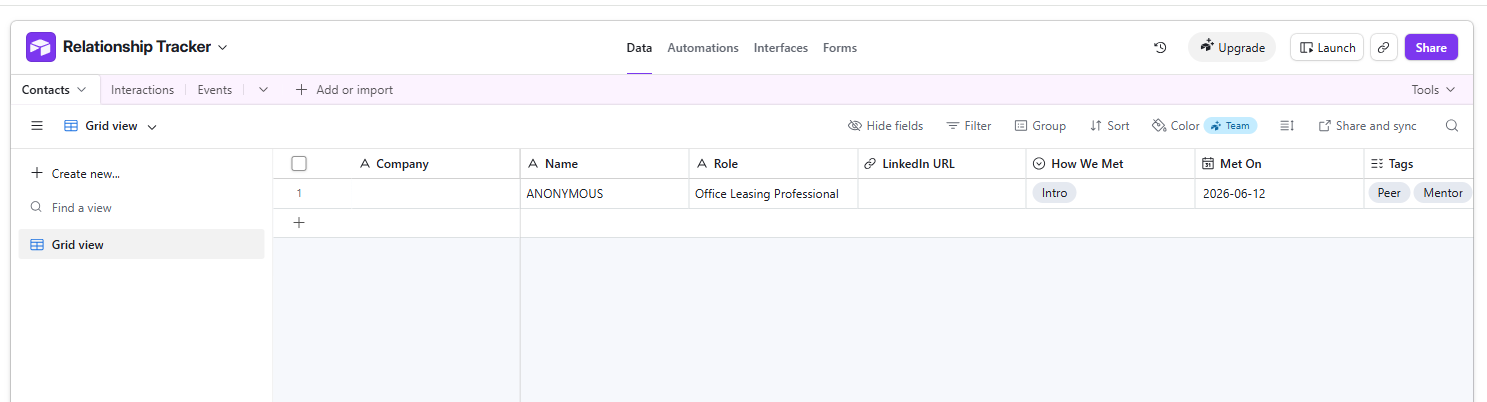The width and height of the screenshot is (1487, 402).
Task: Click the Mentor tag
Action: (1442, 193)
